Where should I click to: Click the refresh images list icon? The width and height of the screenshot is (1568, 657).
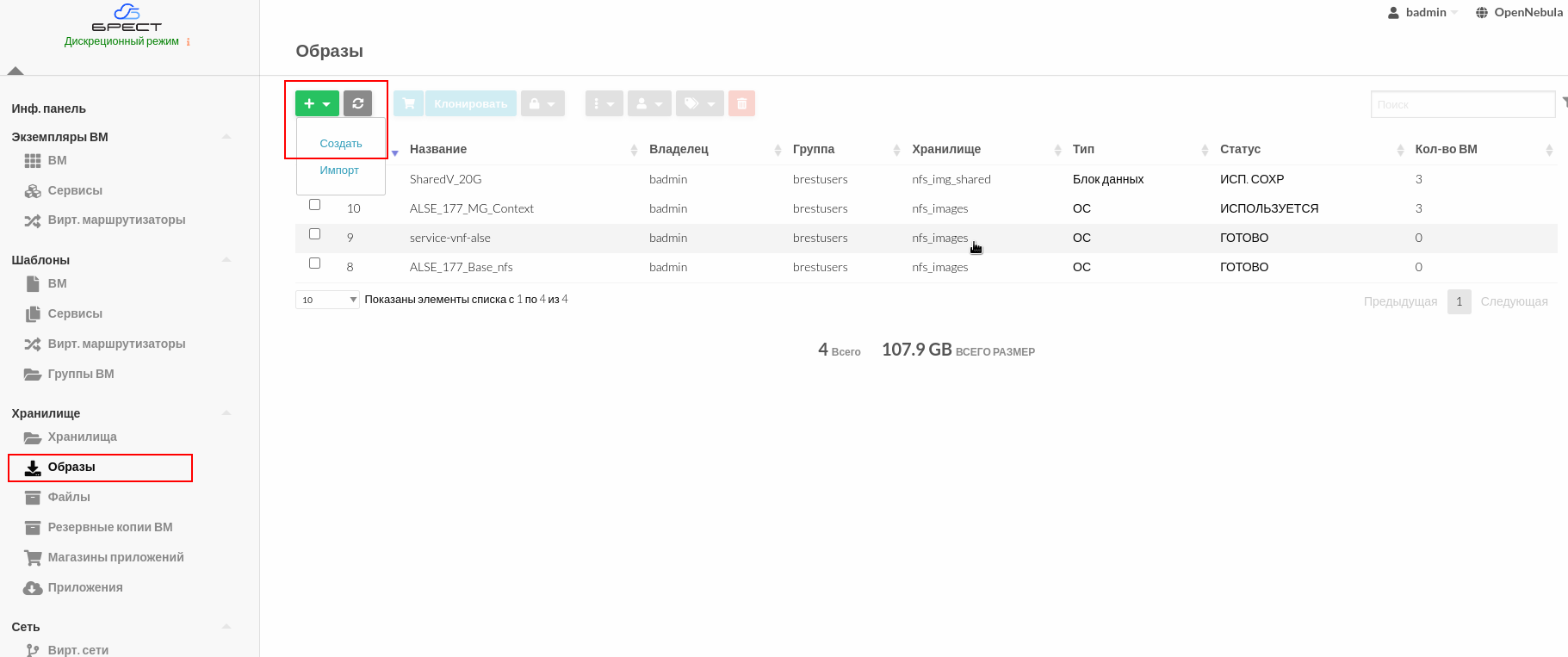[357, 103]
